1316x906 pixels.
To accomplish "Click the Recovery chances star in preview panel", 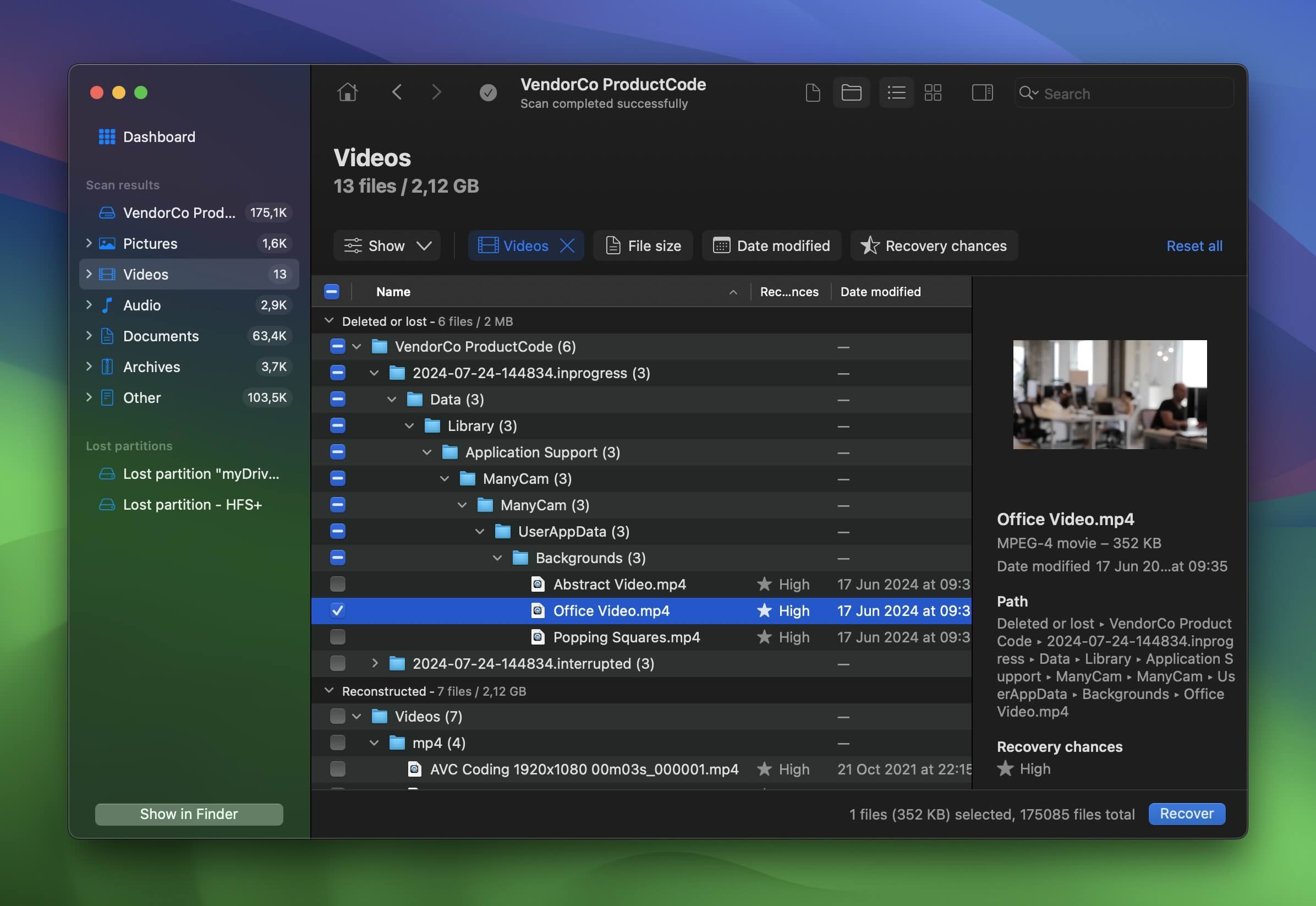I will [1005, 768].
